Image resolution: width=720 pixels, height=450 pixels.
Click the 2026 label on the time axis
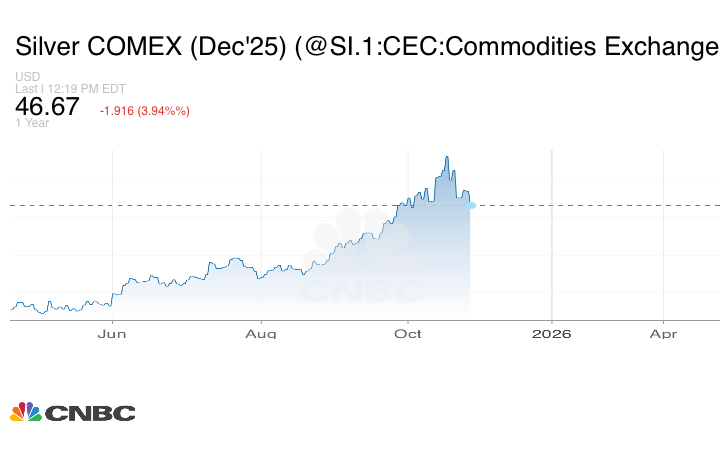552,333
